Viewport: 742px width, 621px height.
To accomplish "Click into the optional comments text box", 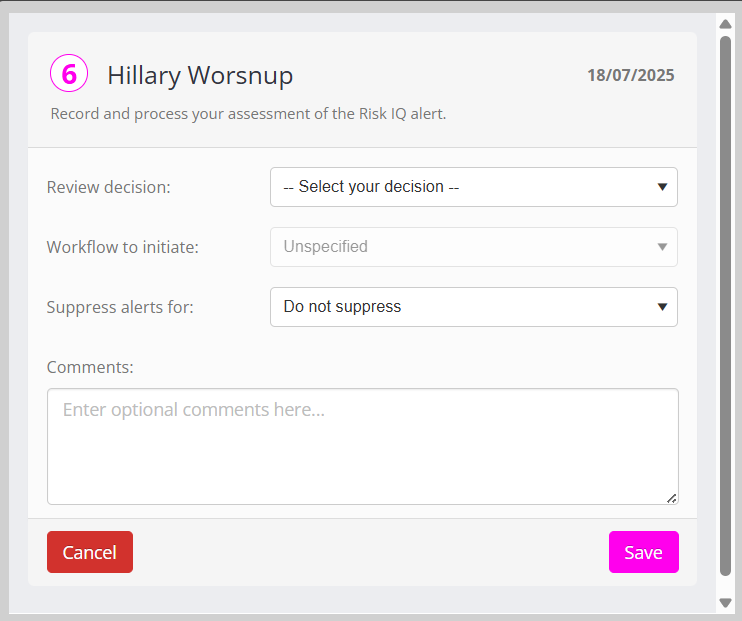I will (x=362, y=446).
